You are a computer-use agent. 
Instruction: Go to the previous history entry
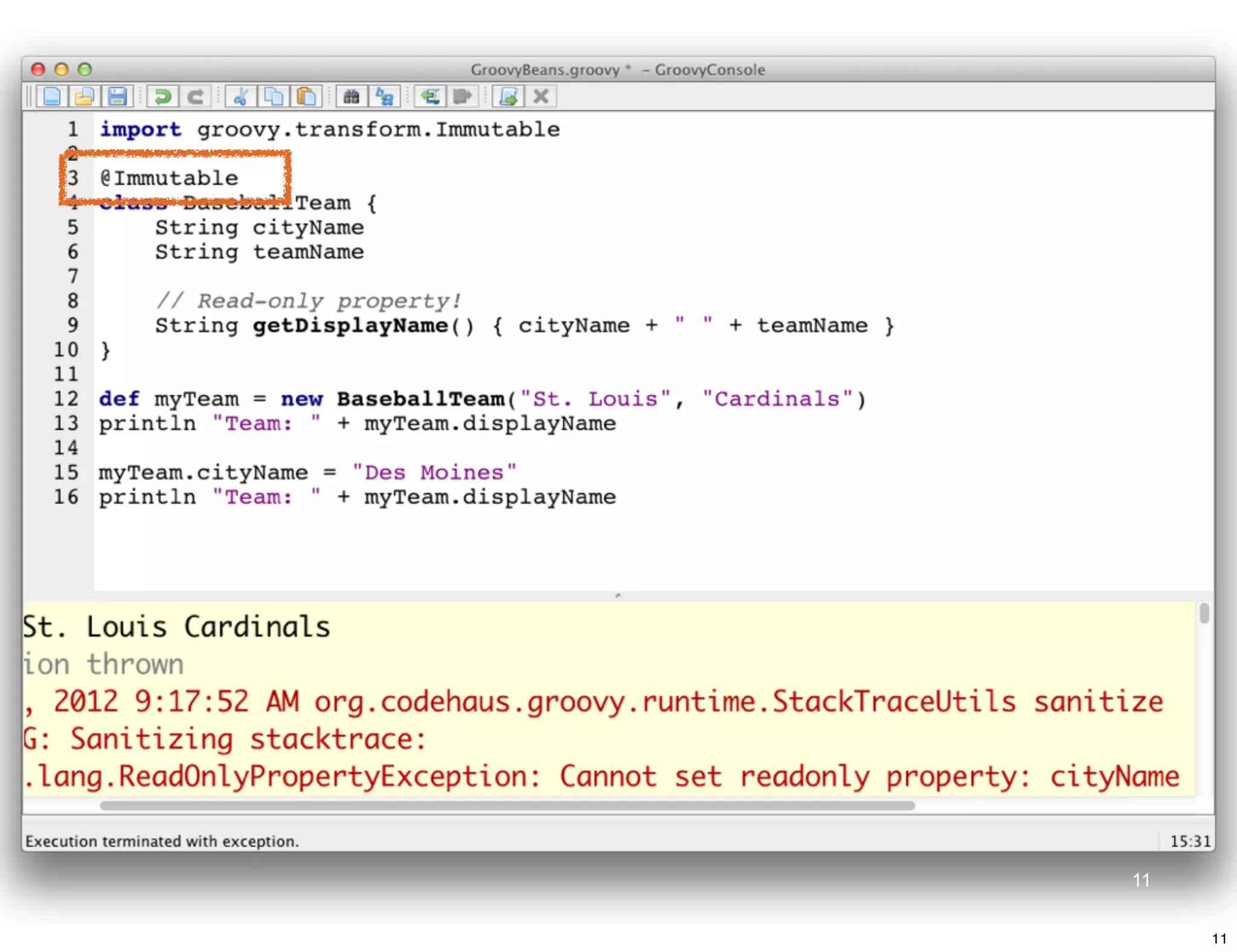pos(430,97)
